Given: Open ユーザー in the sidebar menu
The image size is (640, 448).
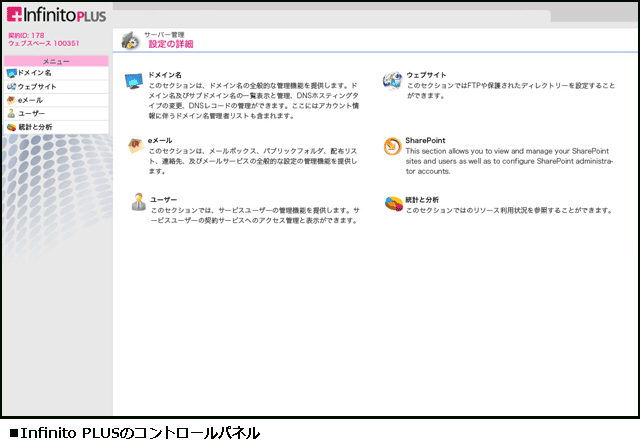Looking at the screenshot, I should click(x=56, y=113).
